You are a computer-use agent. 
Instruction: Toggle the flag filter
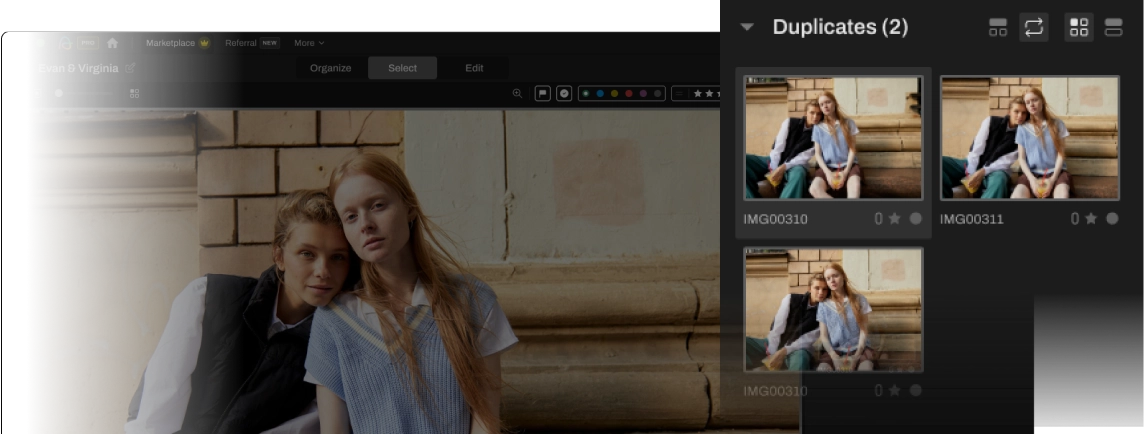[x=543, y=93]
